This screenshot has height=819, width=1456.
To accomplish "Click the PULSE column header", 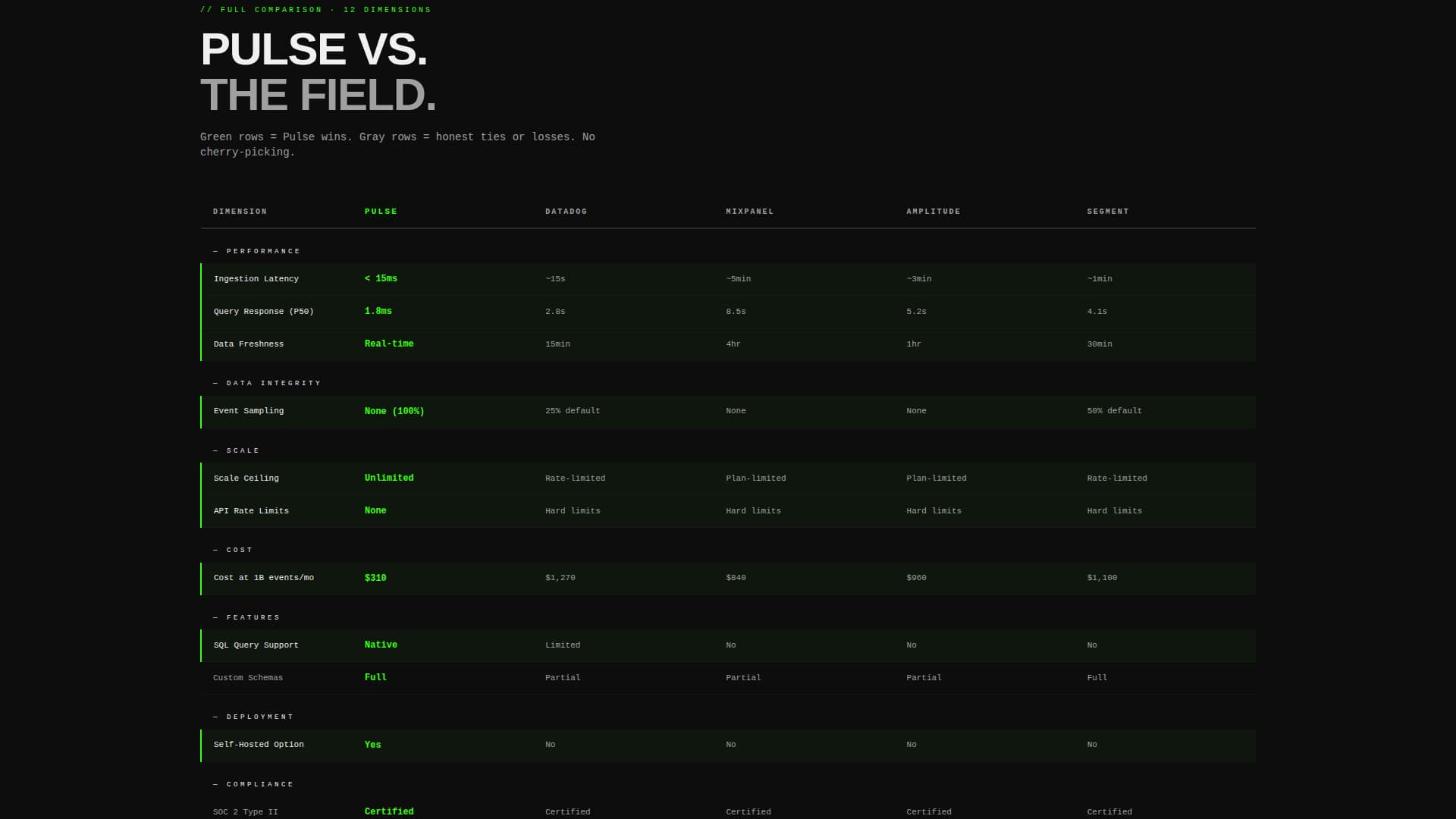I will tap(381, 212).
